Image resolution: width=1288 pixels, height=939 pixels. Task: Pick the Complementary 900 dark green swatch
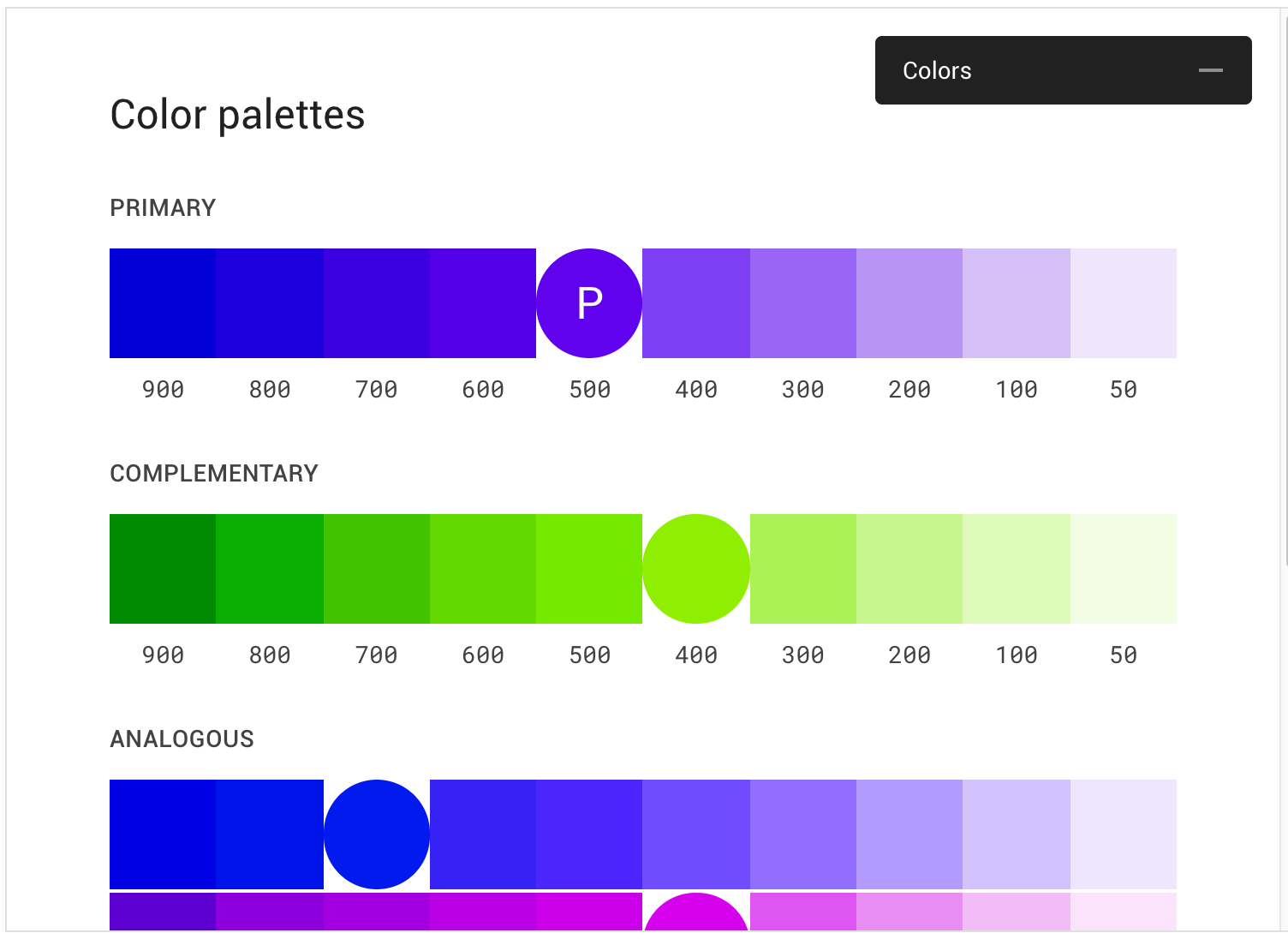[163, 569]
